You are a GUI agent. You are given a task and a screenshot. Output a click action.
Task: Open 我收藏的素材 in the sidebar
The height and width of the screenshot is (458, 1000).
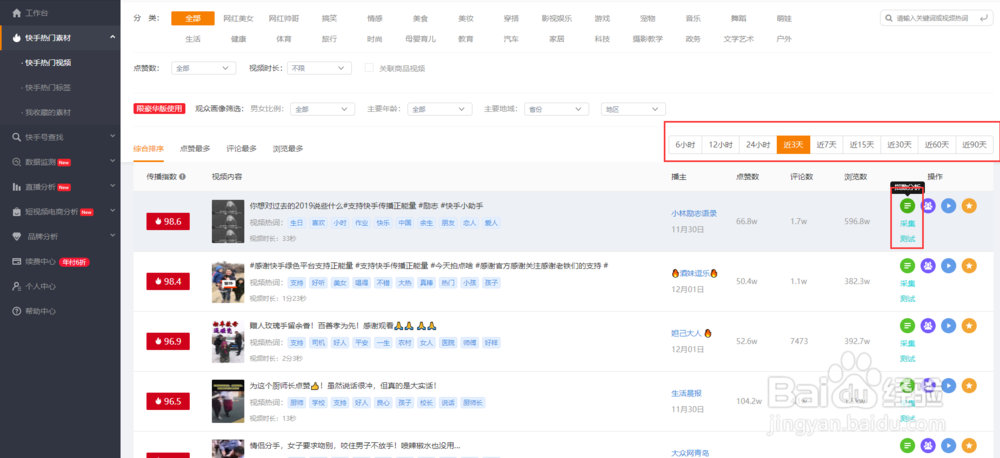(x=47, y=112)
